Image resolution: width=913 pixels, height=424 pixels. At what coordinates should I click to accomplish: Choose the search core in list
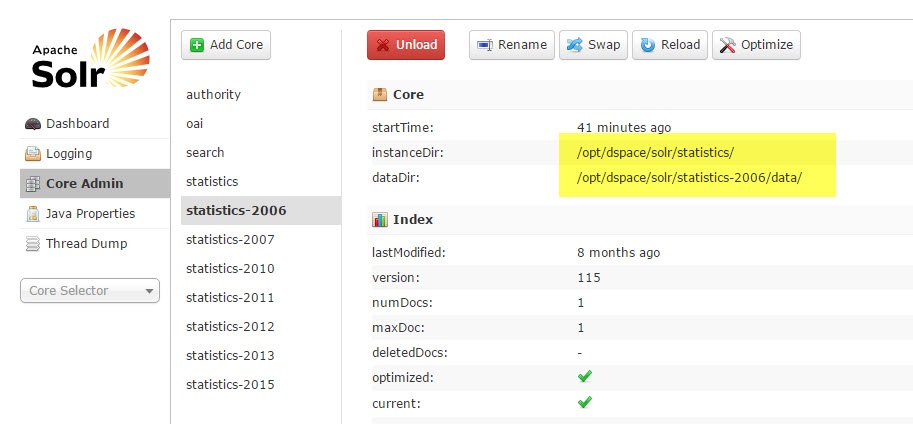[205, 153]
